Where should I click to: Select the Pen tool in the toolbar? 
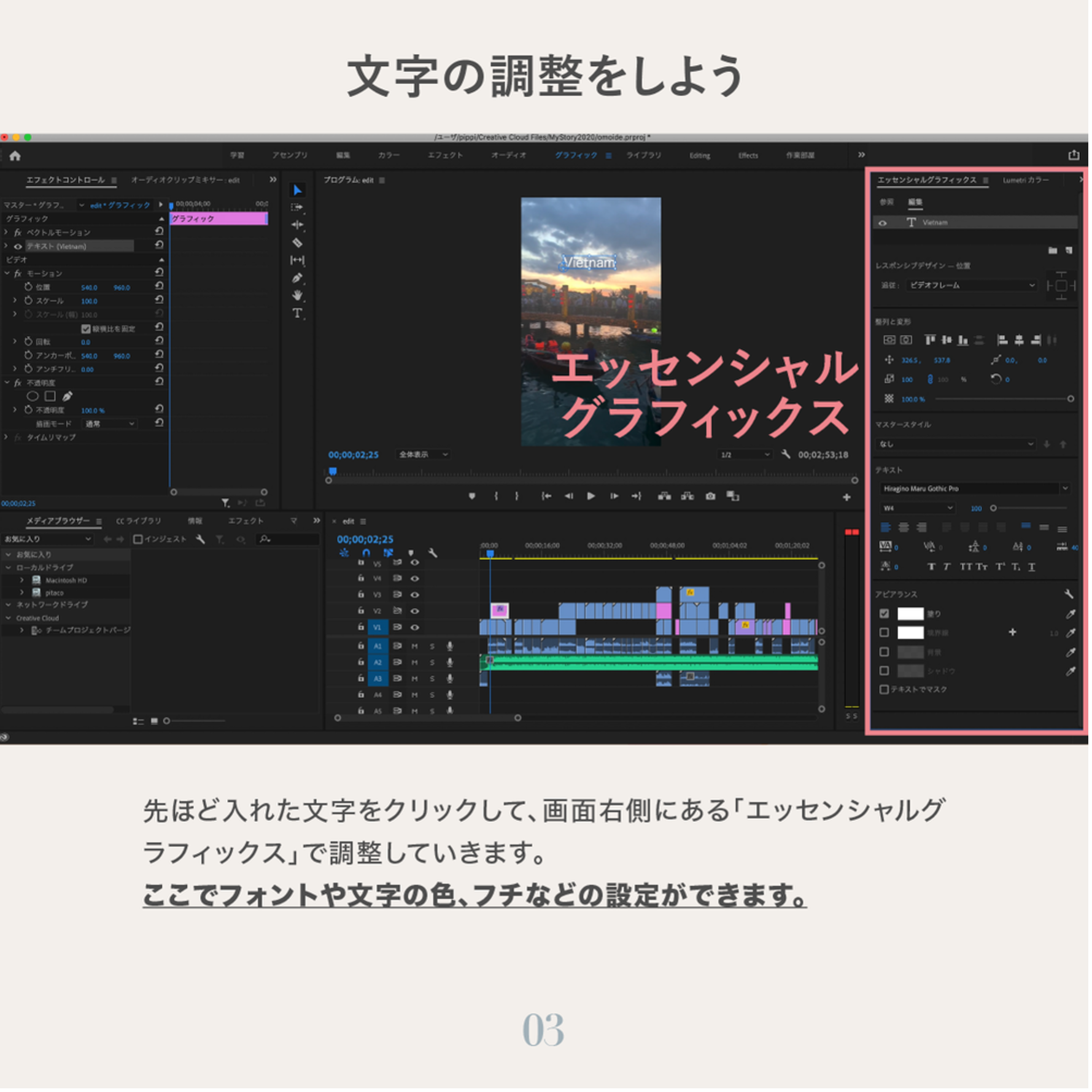pos(298,278)
